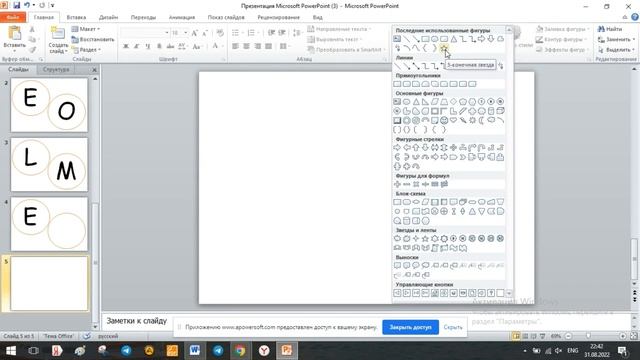Viewport: 640px width, 360px height.
Task: Switch to the Дизайн tab
Action: 109,17
